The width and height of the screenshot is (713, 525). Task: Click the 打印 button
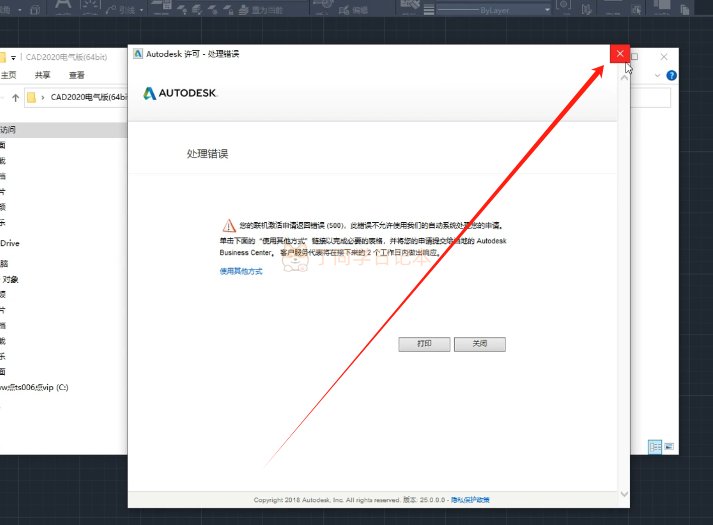(424, 344)
